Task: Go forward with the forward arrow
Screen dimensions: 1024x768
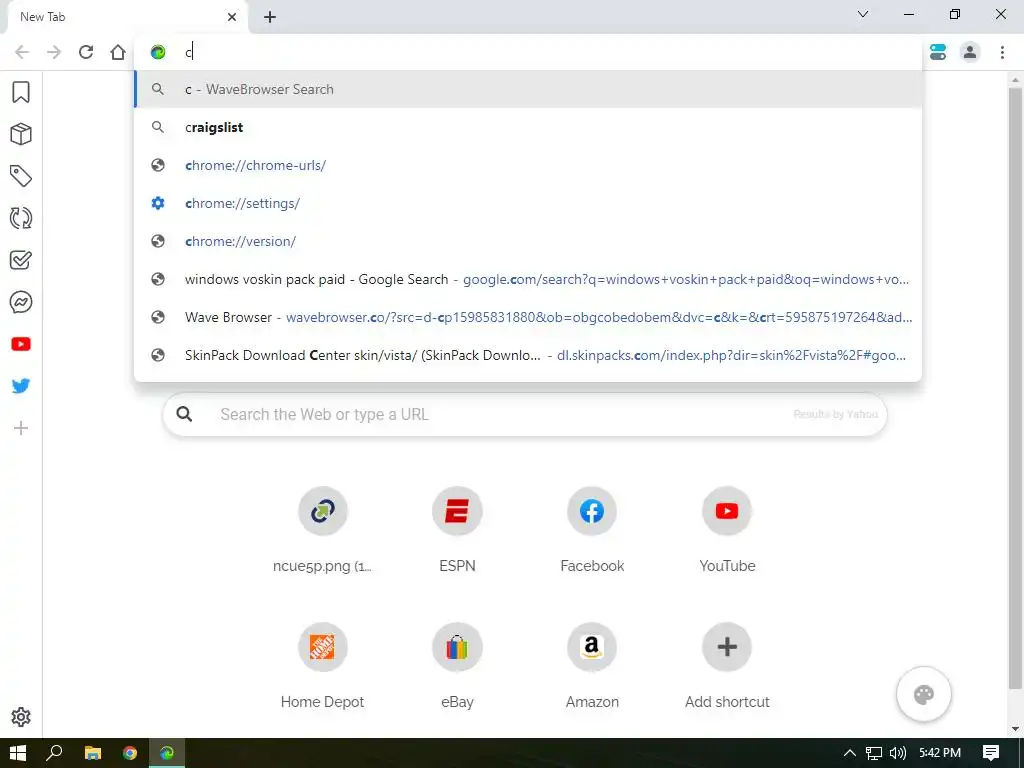Action: point(54,52)
